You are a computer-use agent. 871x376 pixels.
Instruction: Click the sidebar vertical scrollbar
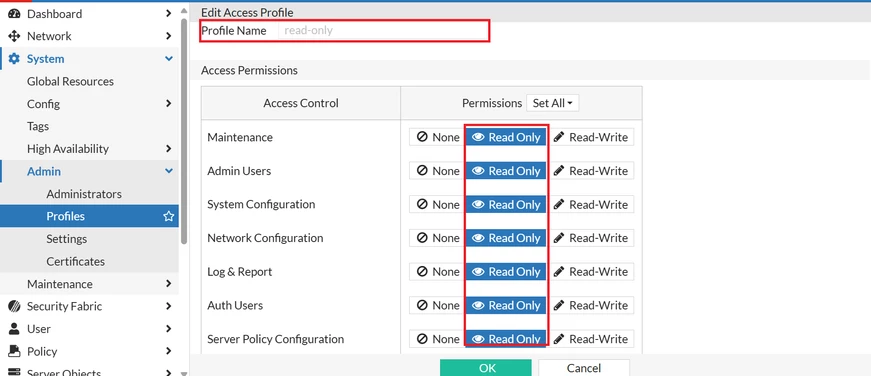184,131
